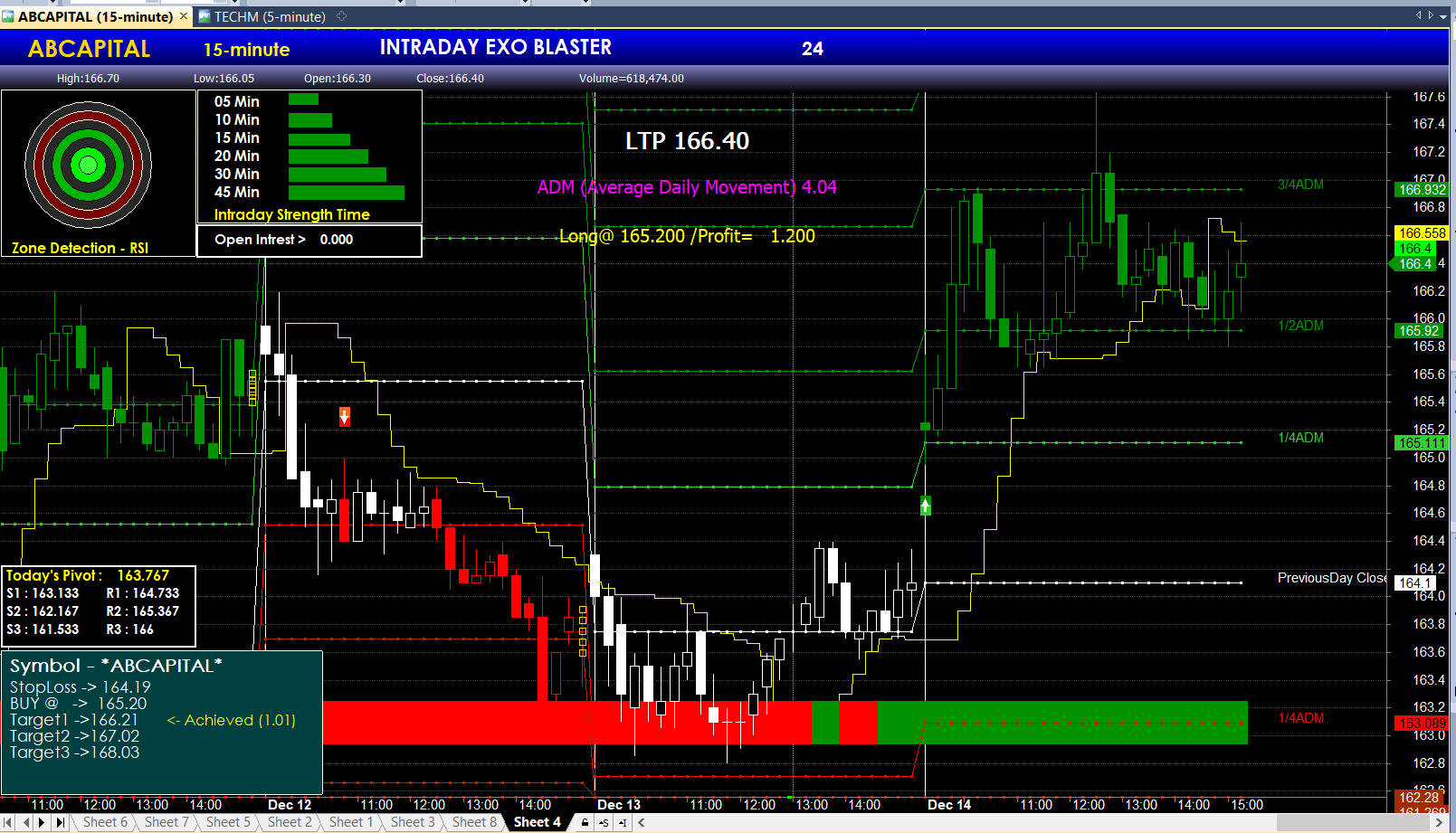
Task: Switch to Sheet 1
Action: pyautogui.click(x=351, y=822)
